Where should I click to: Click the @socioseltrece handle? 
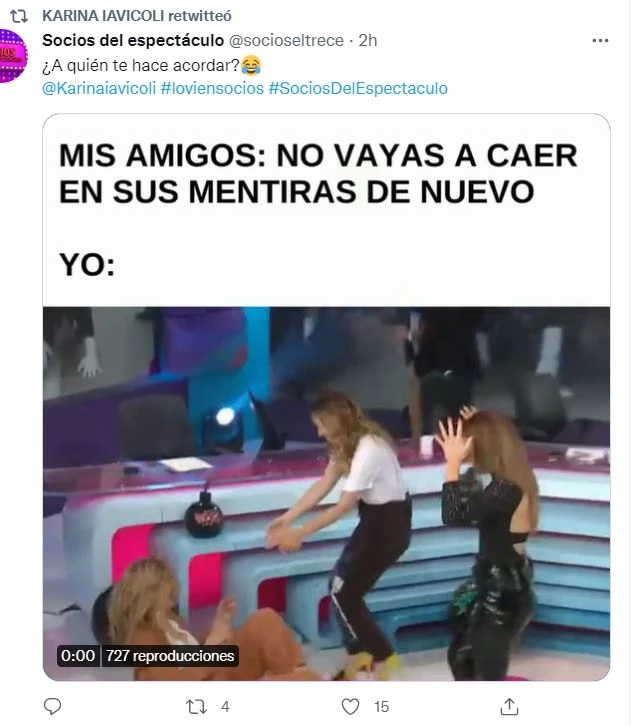286,41
